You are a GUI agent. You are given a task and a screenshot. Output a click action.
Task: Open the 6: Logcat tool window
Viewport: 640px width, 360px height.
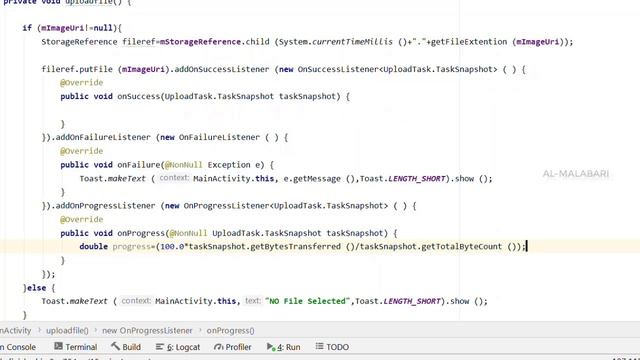pyautogui.click(x=178, y=347)
